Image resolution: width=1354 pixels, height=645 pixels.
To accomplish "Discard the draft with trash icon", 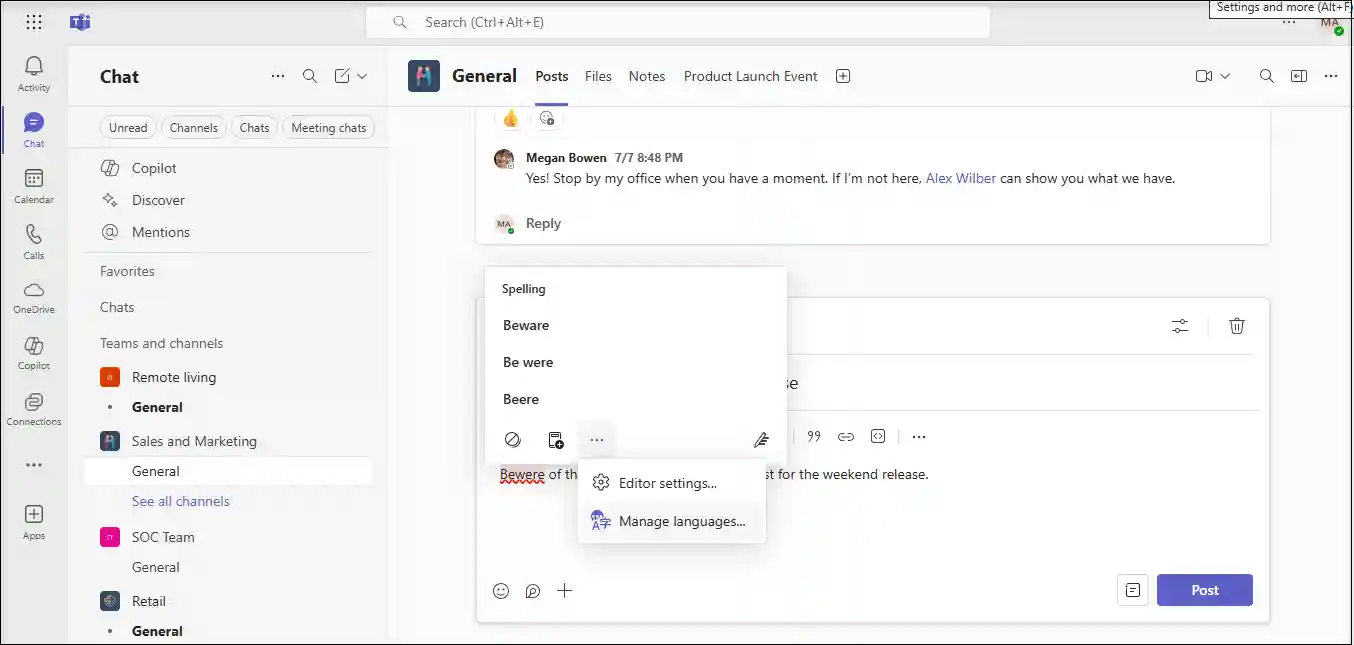I will (x=1237, y=325).
